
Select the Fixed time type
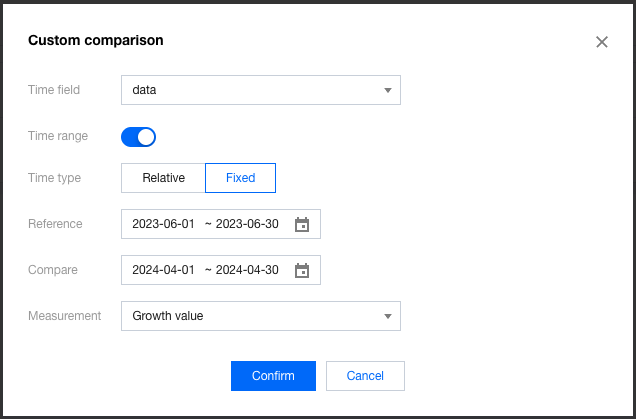(x=240, y=178)
